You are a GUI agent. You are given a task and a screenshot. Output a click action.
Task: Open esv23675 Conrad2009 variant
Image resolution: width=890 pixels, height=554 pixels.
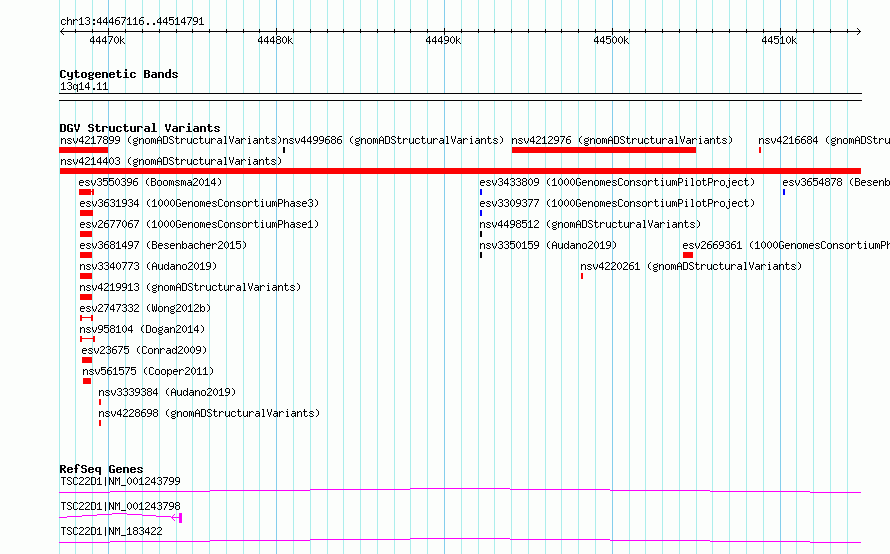[144, 350]
